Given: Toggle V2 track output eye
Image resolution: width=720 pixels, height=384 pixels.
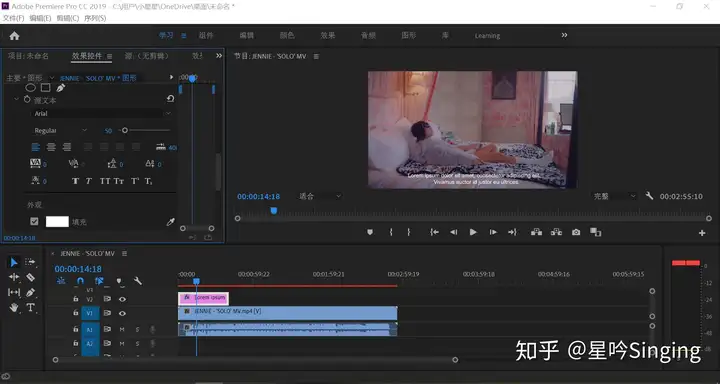Looking at the screenshot, I should tap(122, 299).
